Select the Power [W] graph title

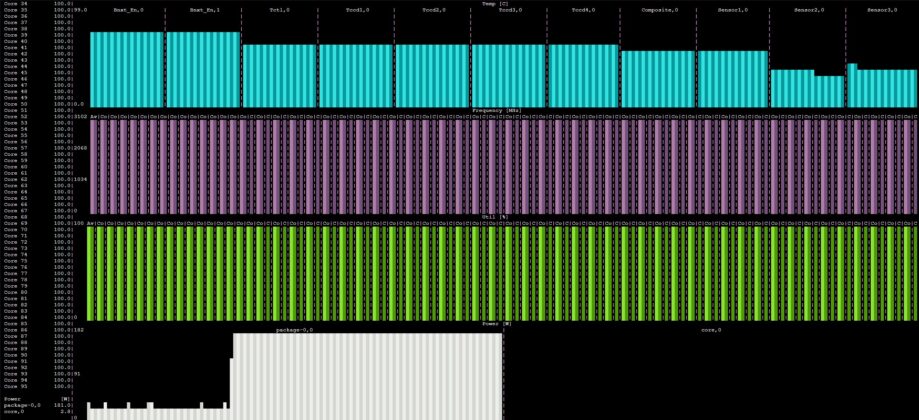(497, 323)
